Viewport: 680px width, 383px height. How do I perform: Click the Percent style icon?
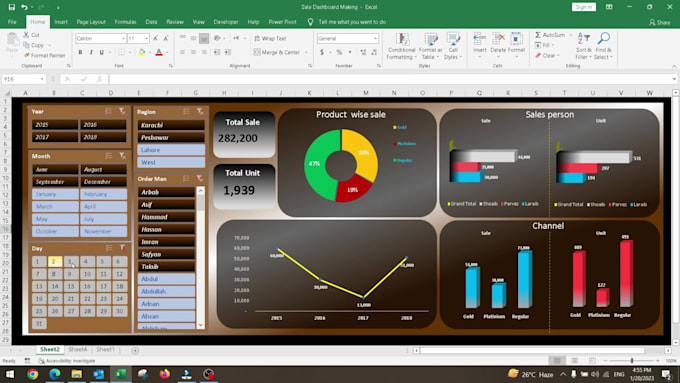[x=339, y=52]
